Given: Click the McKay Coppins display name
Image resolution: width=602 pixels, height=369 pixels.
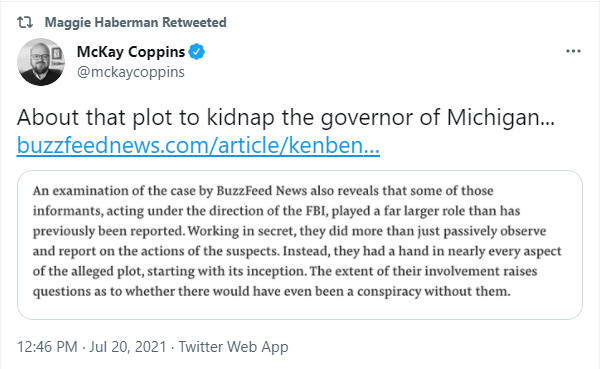Looking at the screenshot, I should (x=131, y=52).
